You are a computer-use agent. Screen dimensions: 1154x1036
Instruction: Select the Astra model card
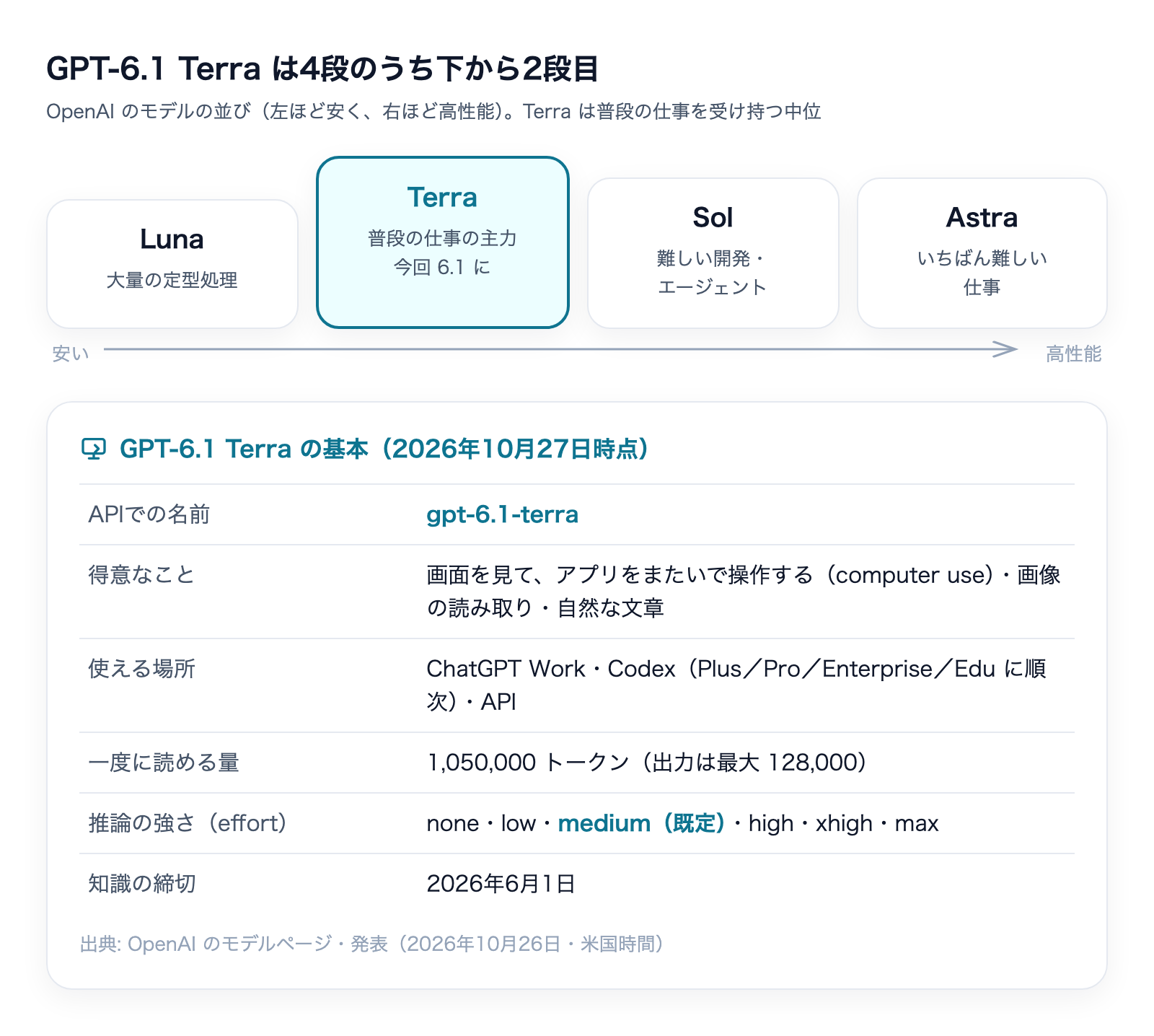[982, 253]
